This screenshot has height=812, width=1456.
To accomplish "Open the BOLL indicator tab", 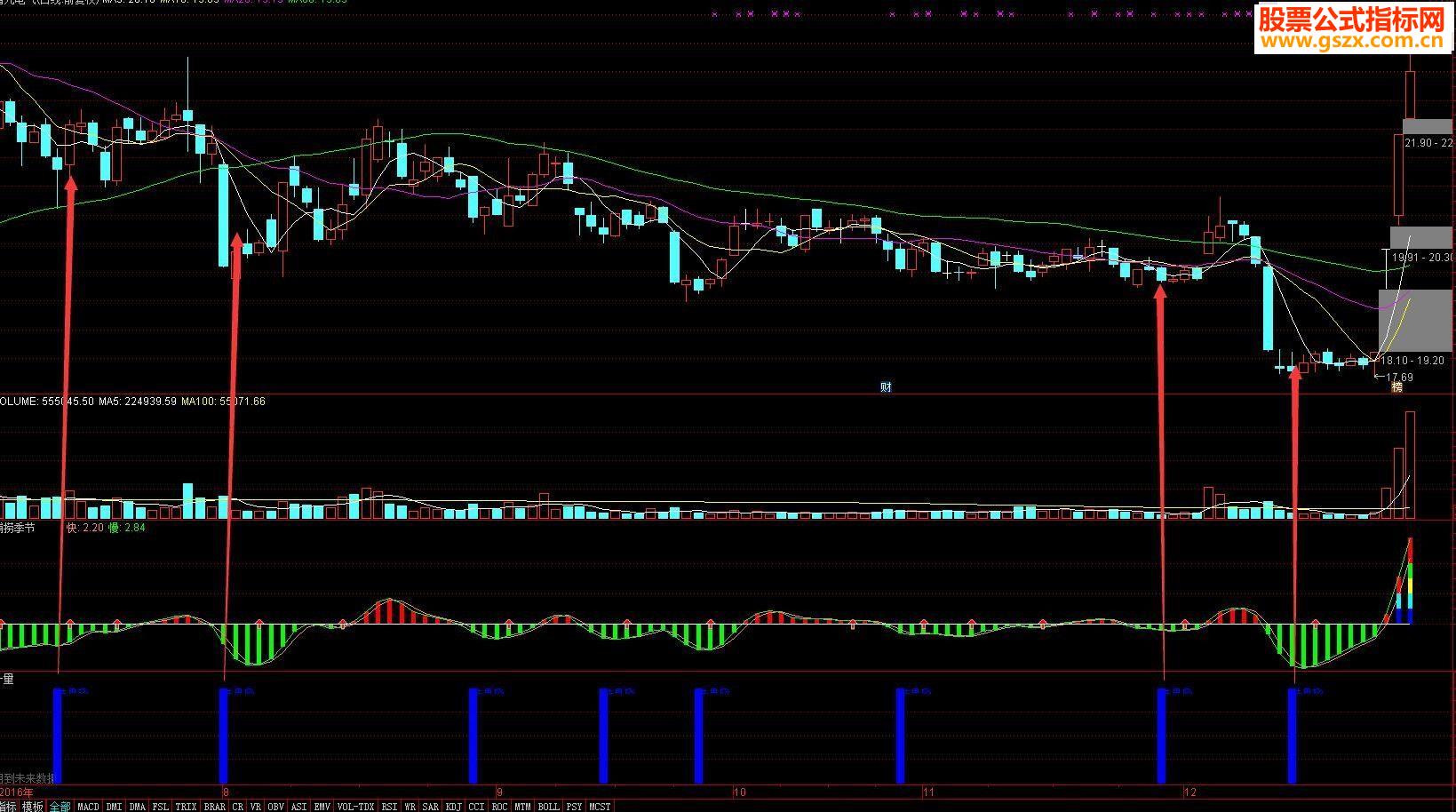I will (549, 807).
